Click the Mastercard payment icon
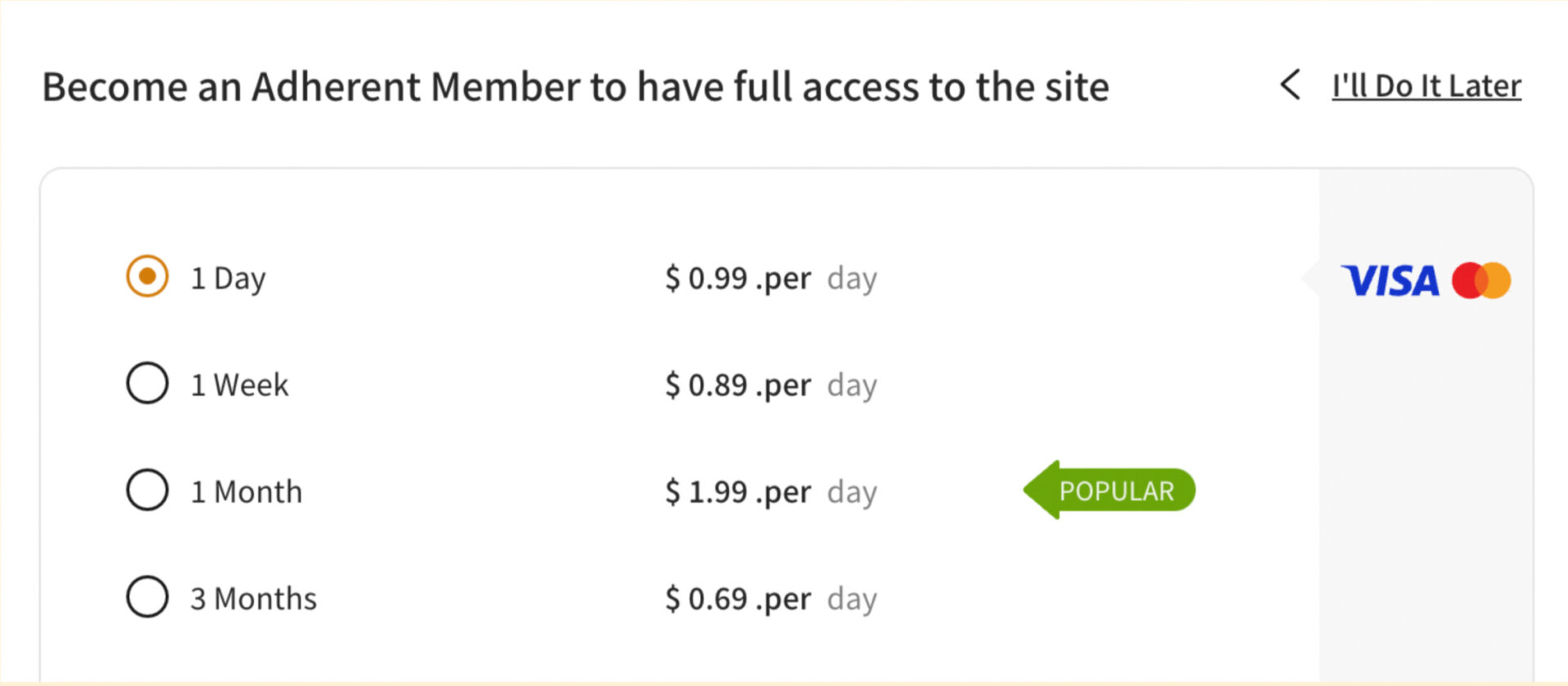The height and width of the screenshot is (686, 1568). point(1482,280)
